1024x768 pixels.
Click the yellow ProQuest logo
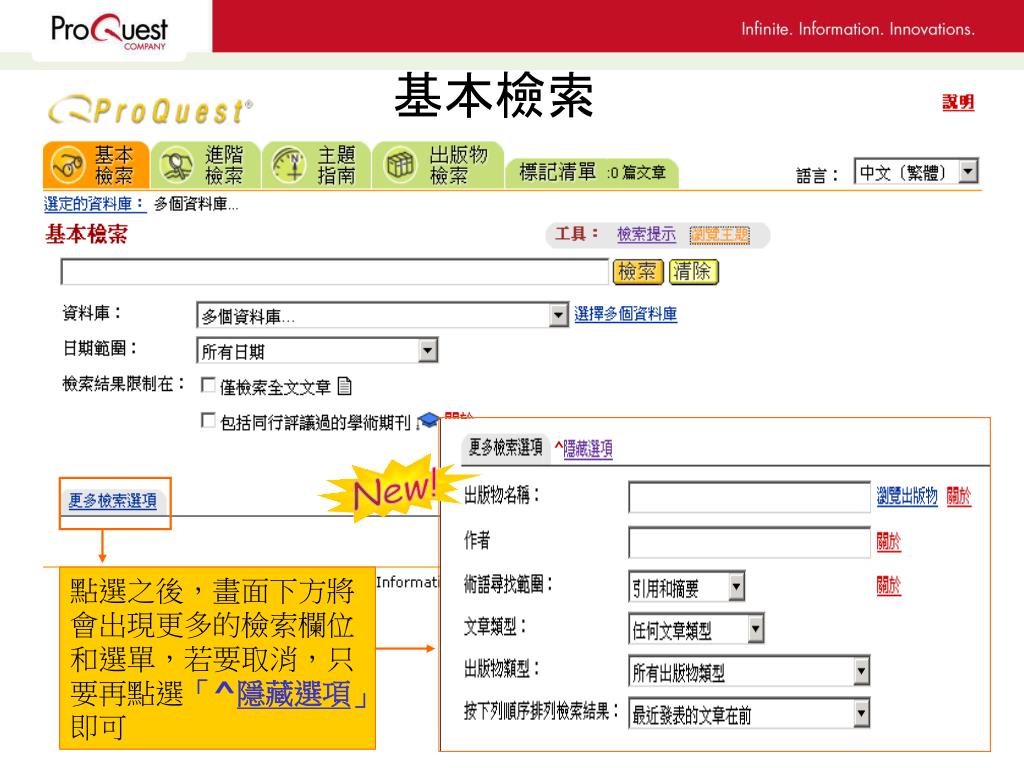pyautogui.click(x=150, y=110)
